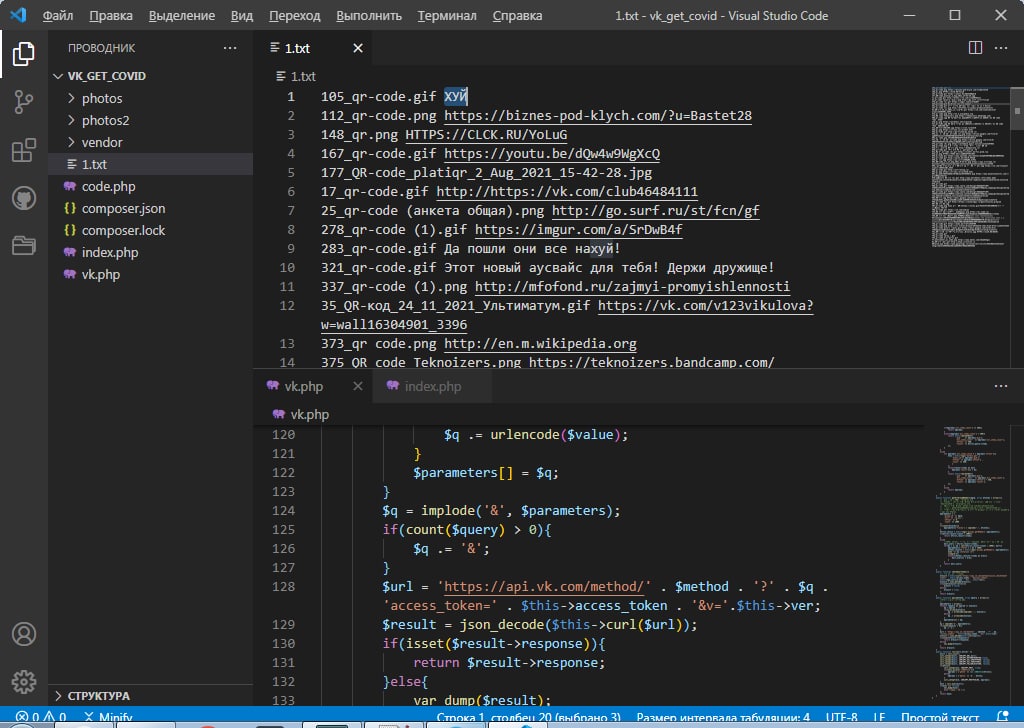Open the Выполнить menu

click(x=369, y=15)
